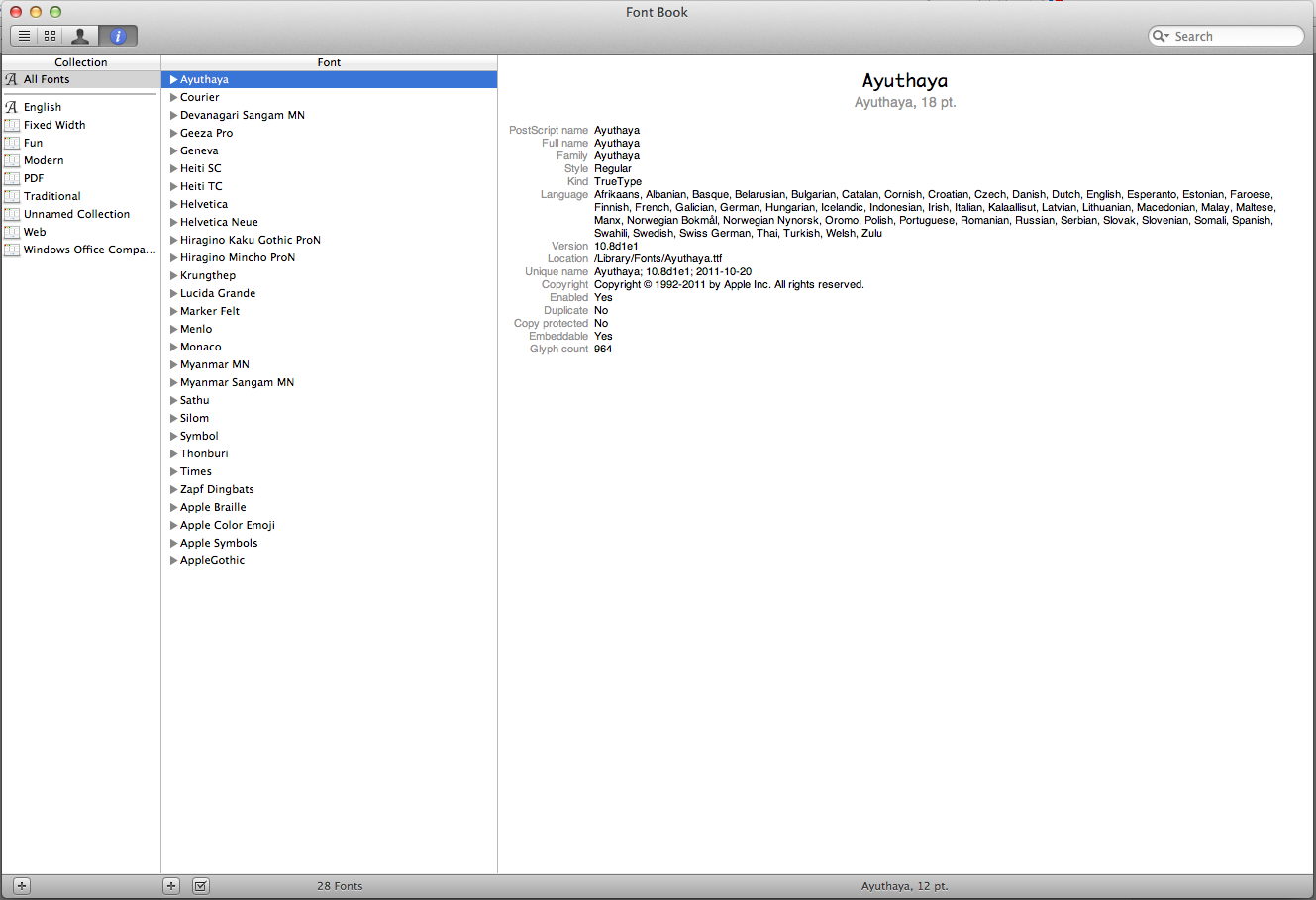Click the version value 10.8d1e1
Screen dimensions: 1316x900
tap(616, 246)
